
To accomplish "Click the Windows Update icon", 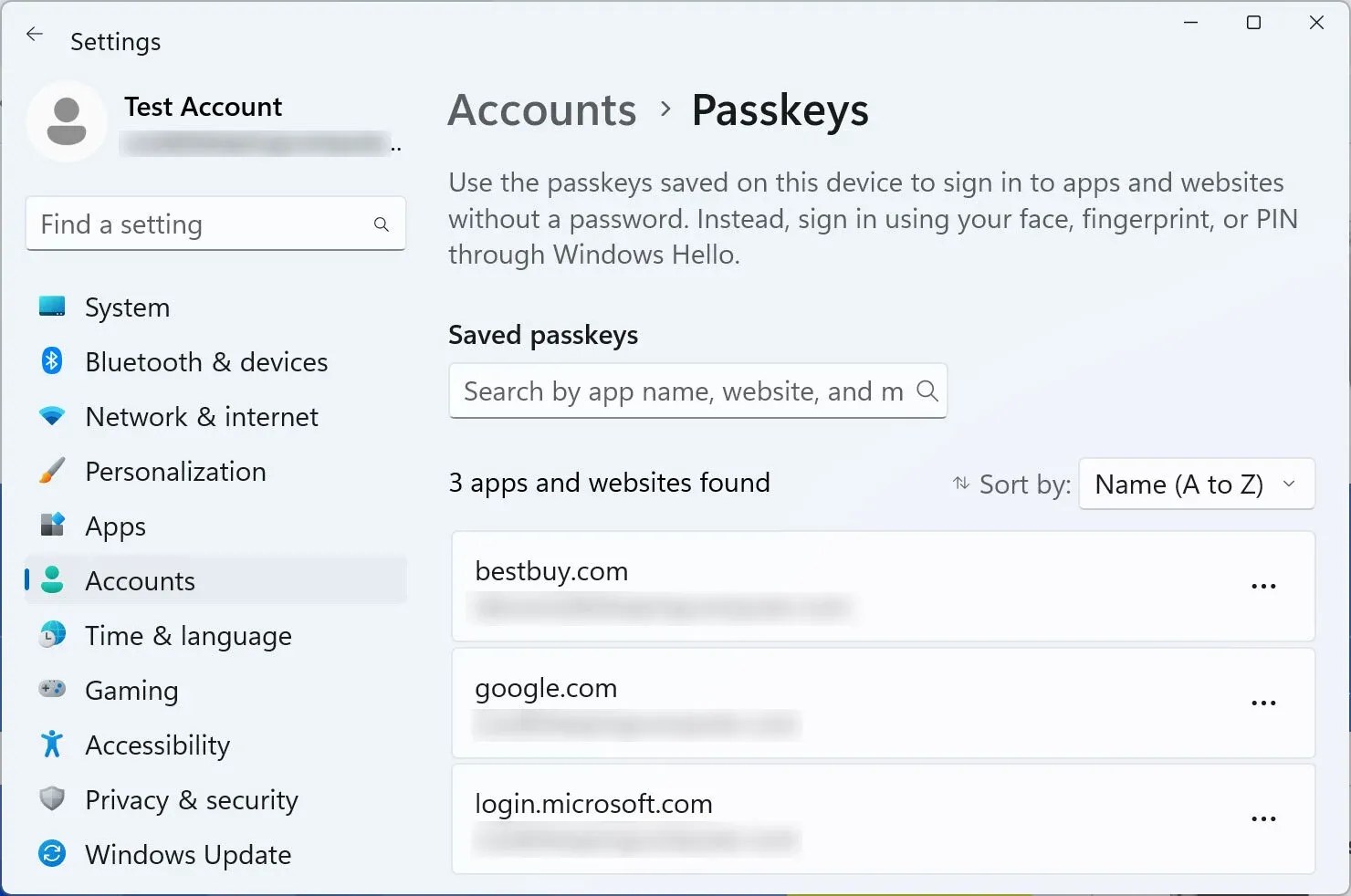I will (x=52, y=855).
